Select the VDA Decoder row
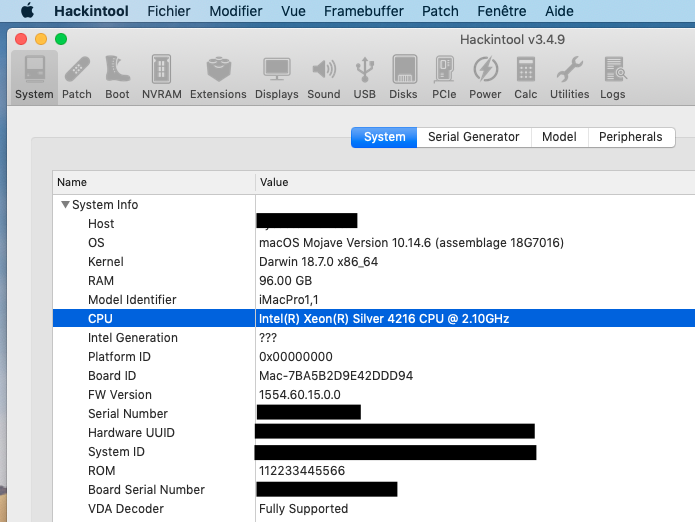 point(374,509)
